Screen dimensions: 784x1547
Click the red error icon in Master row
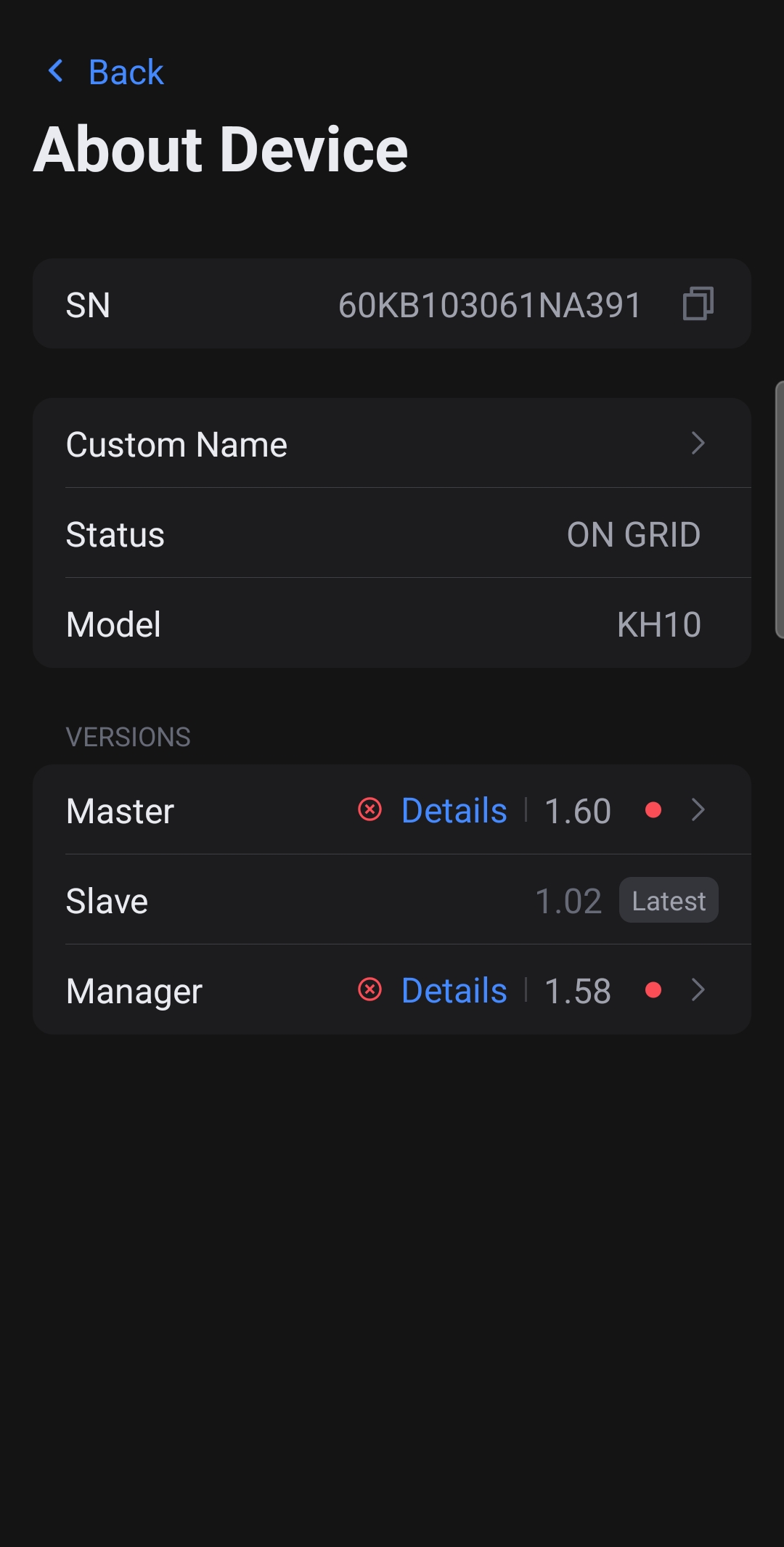point(370,809)
